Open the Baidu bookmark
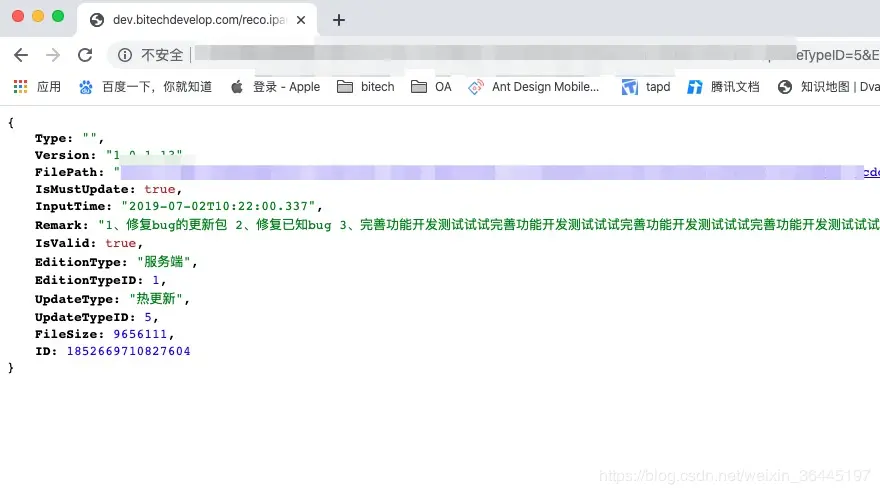 [145, 86]
